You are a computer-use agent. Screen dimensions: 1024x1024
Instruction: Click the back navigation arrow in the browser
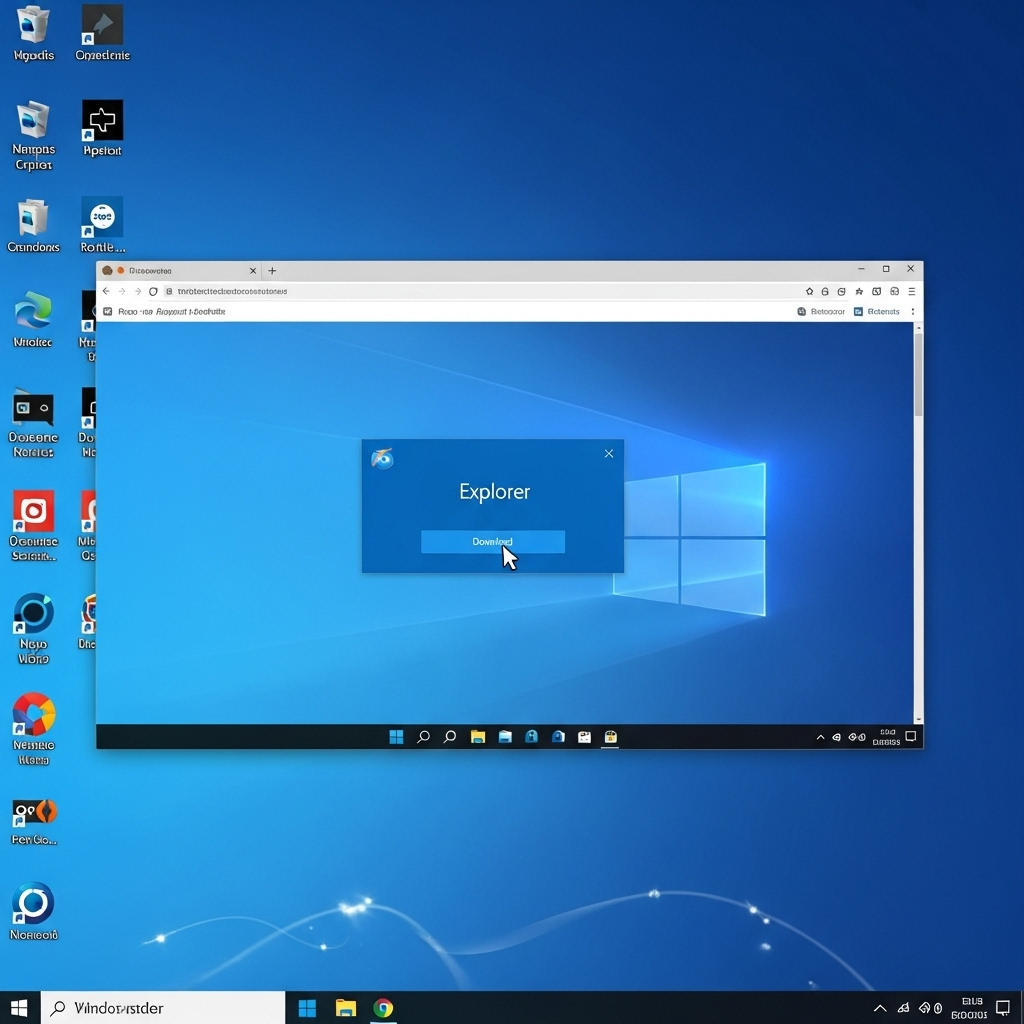coord(106,291)
